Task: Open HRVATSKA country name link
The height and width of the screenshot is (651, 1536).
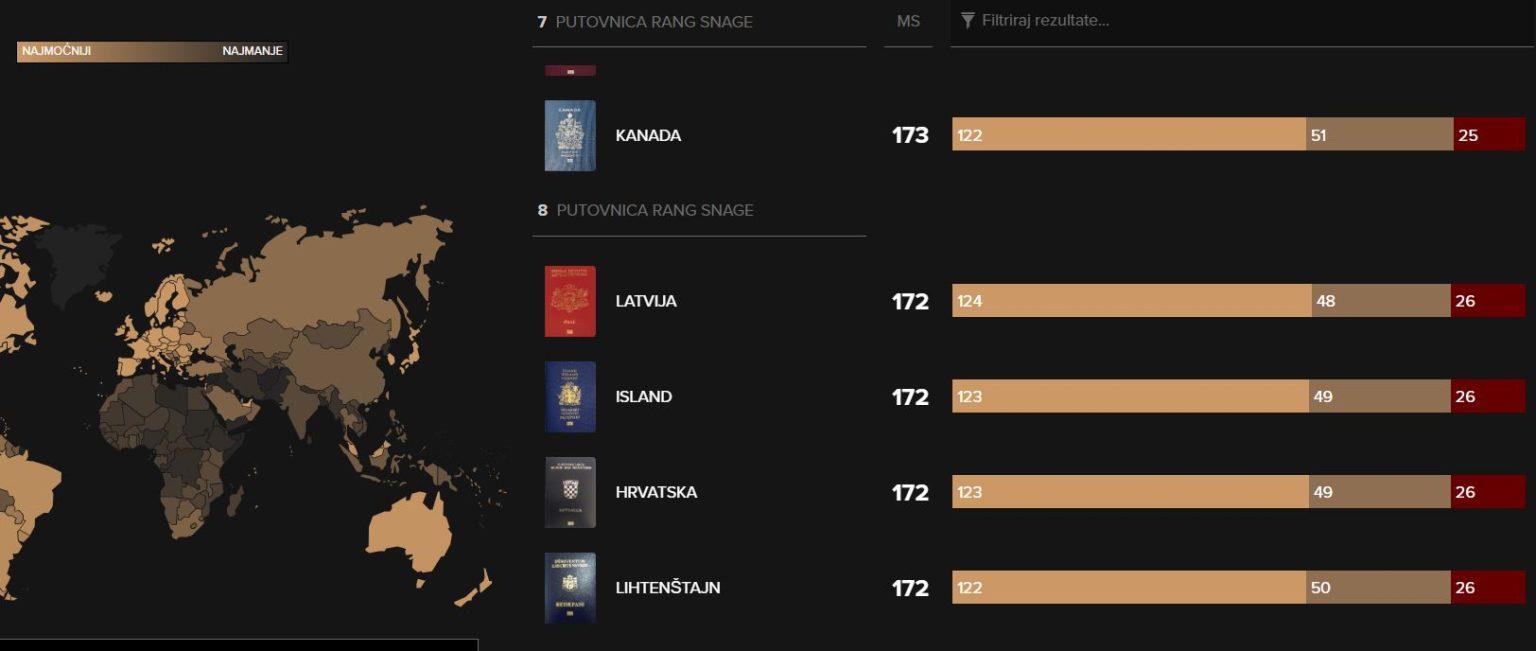Action: [x=657, y=492]
